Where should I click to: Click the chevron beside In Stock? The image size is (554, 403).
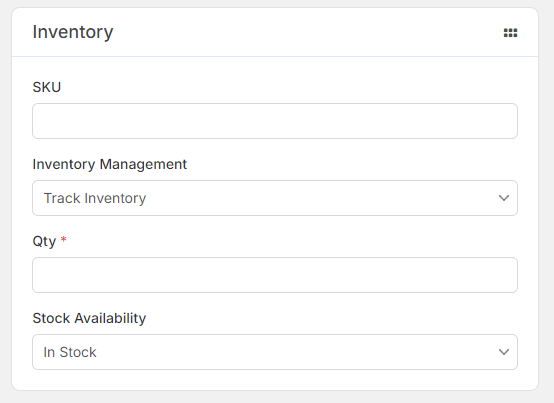click(503, 352)
